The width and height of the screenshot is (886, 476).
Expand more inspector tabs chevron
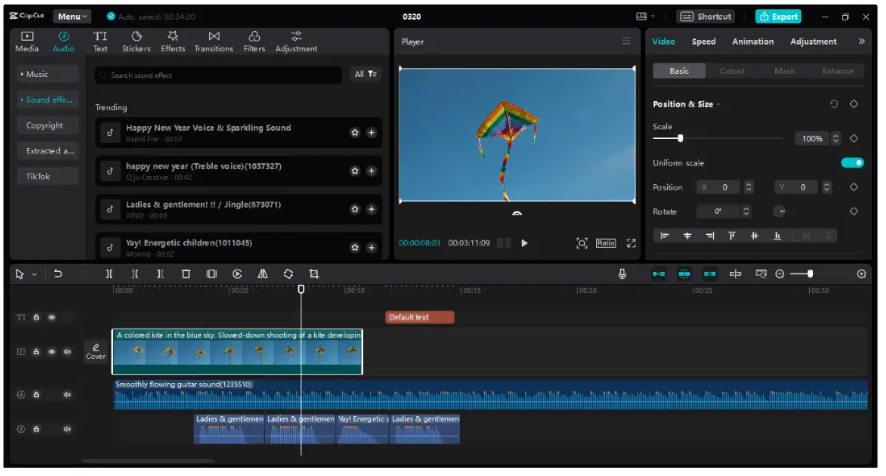(861, 41)
